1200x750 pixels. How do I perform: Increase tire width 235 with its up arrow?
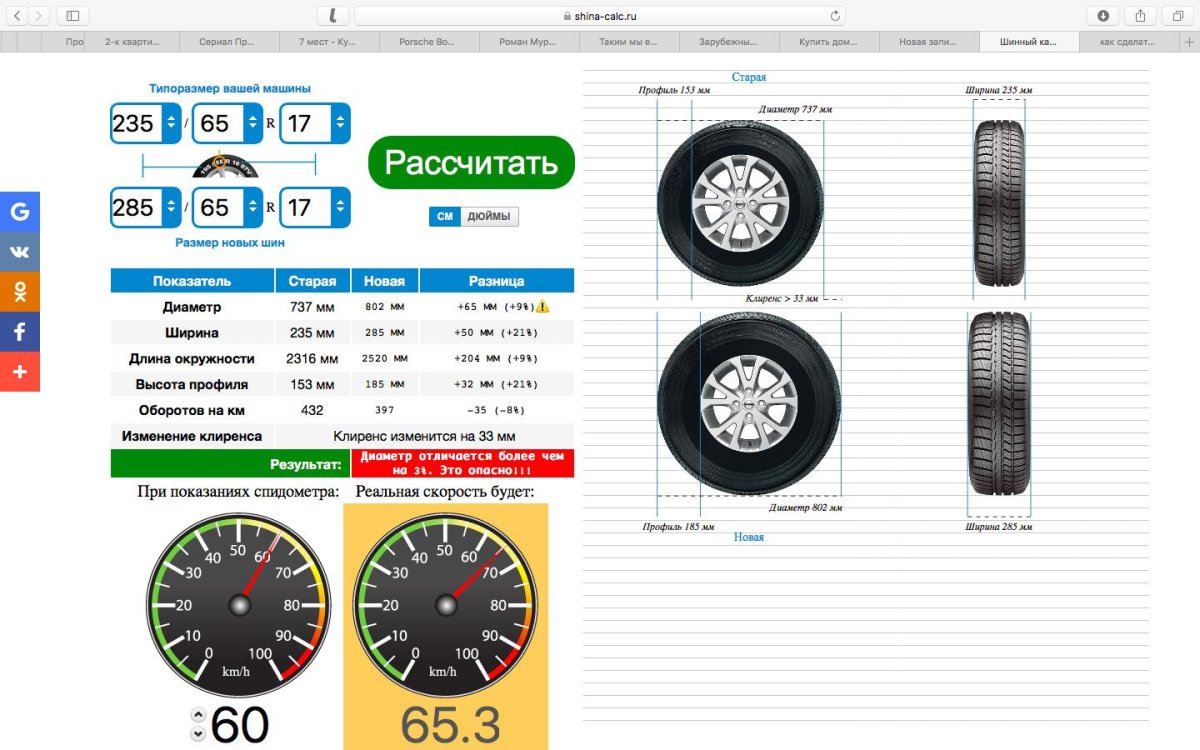(170, 118)
